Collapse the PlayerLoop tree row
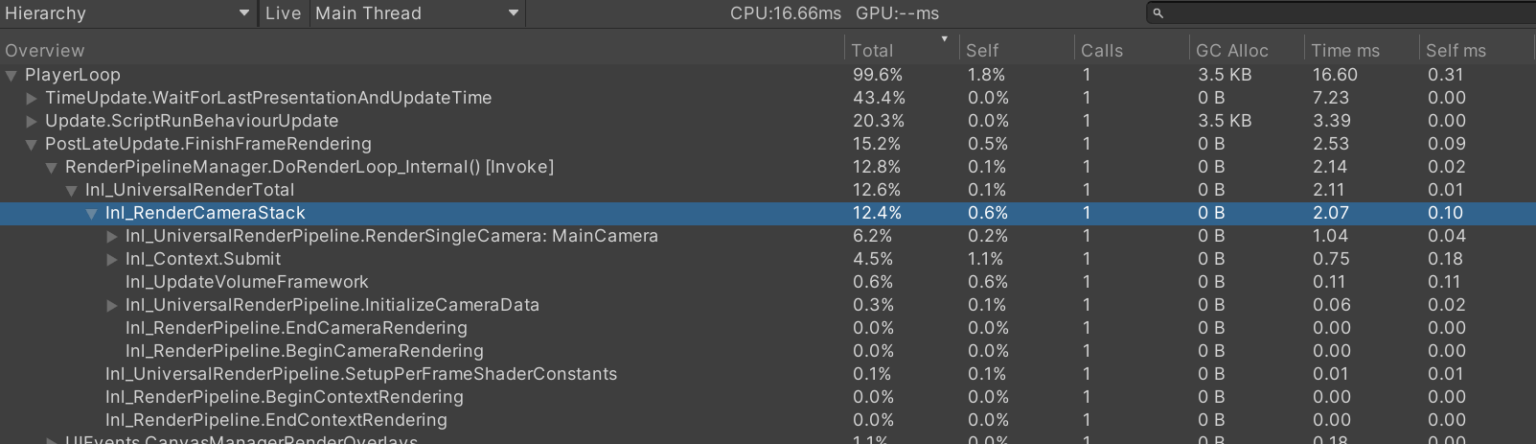Screen dimensions: 1536x444 click(x=12, y=75)
